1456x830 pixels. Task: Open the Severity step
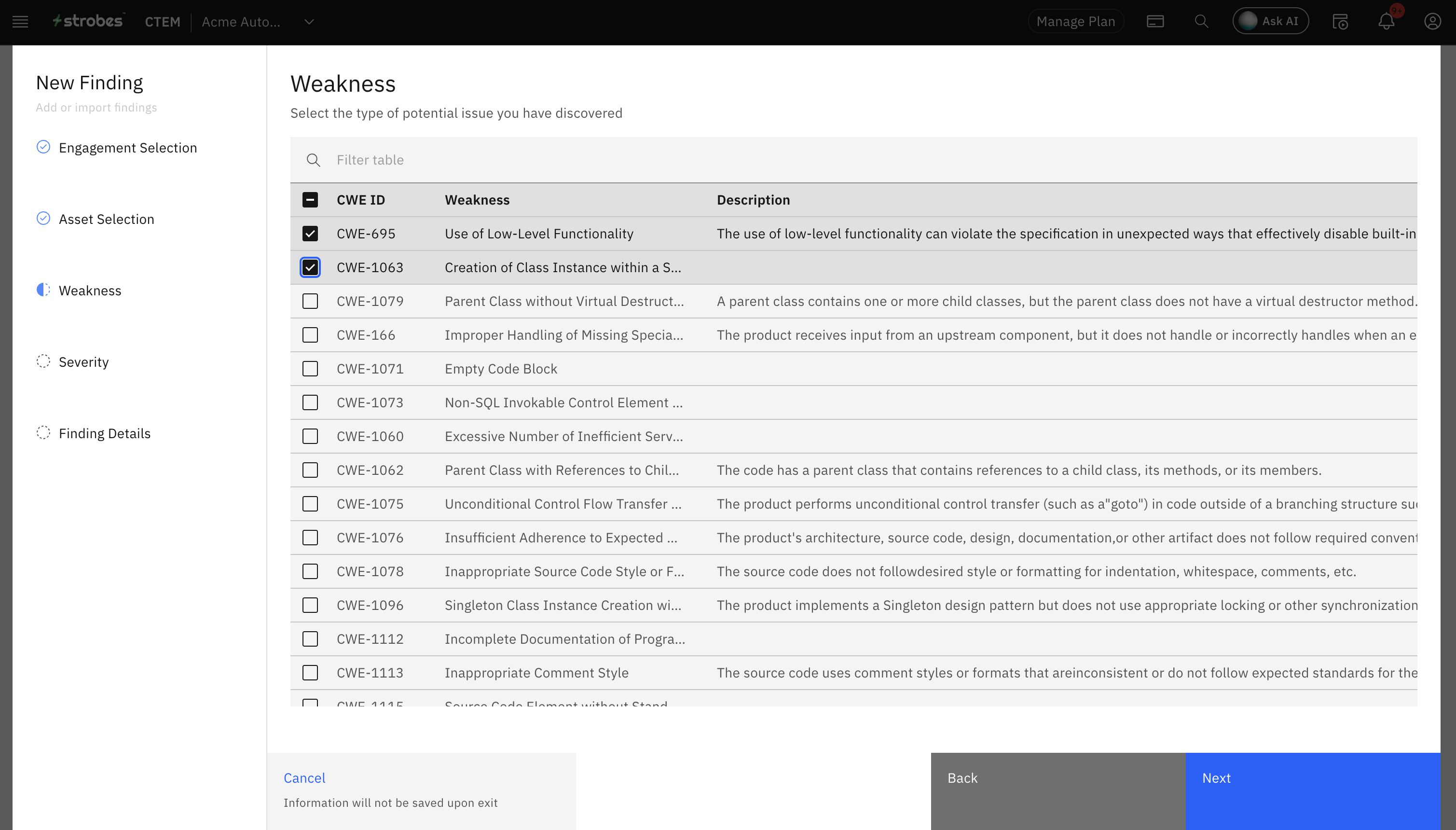click(x=84, y=362)
